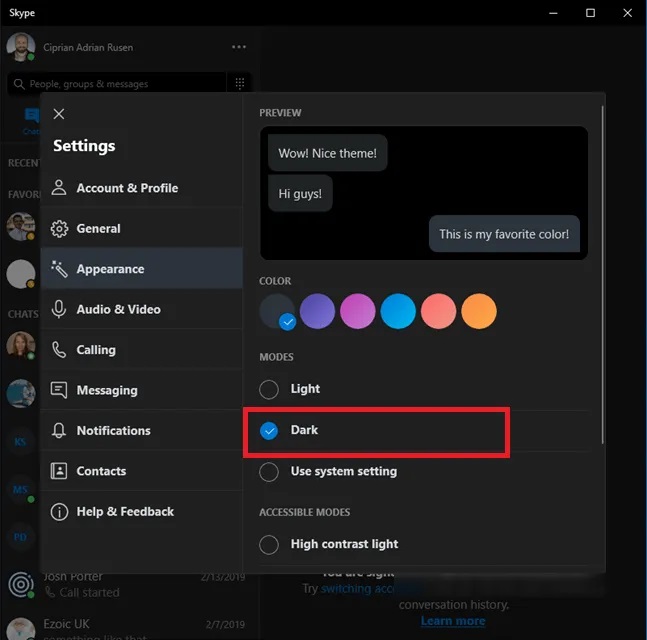Image resolution: width=647 pixels, height=640 pixels.
Task: Select the Light mode radio button
Action: click(269, 389)
